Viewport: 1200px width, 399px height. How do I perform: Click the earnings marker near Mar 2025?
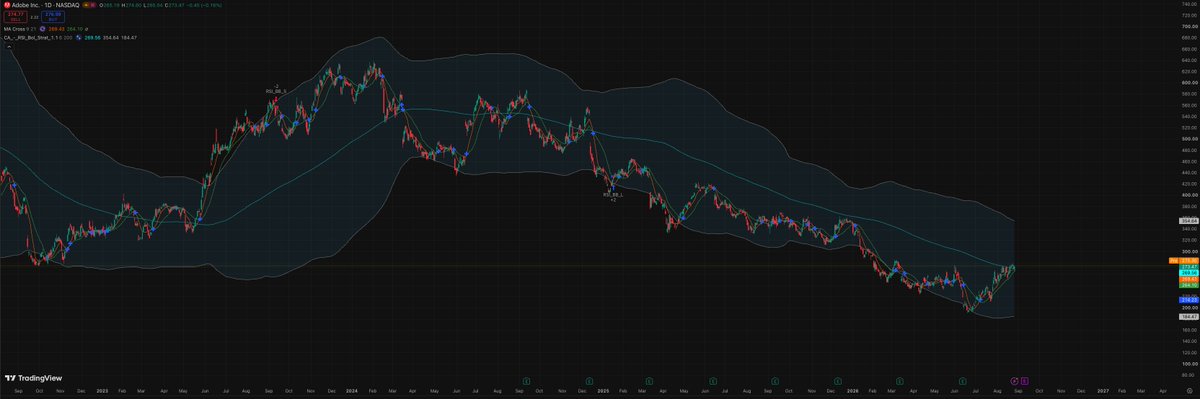click(x=650, y=381)
